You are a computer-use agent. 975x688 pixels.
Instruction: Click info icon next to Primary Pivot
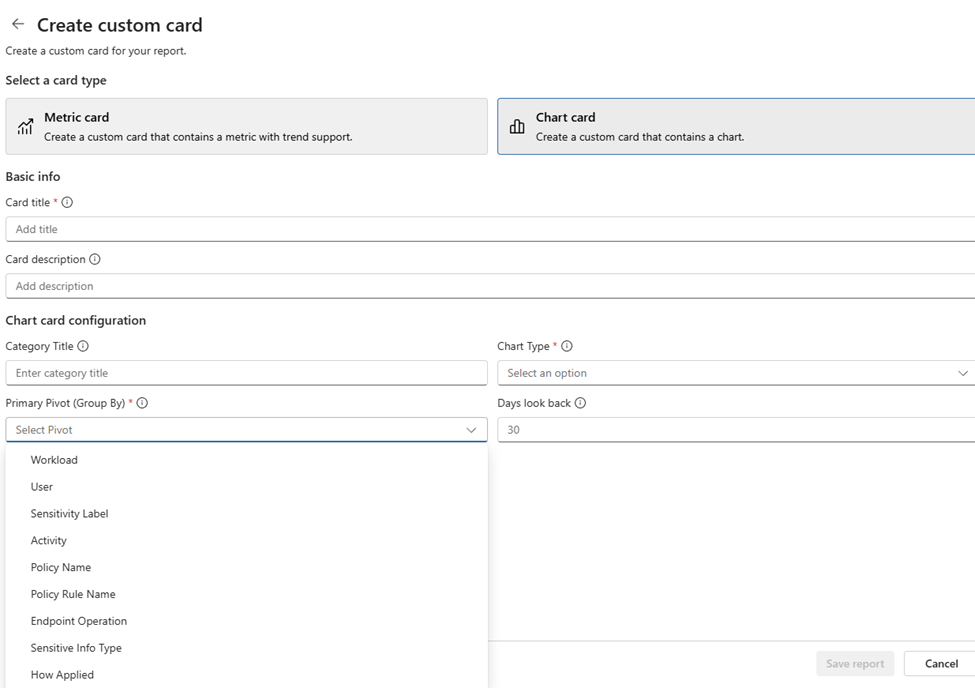click(142, 403)
